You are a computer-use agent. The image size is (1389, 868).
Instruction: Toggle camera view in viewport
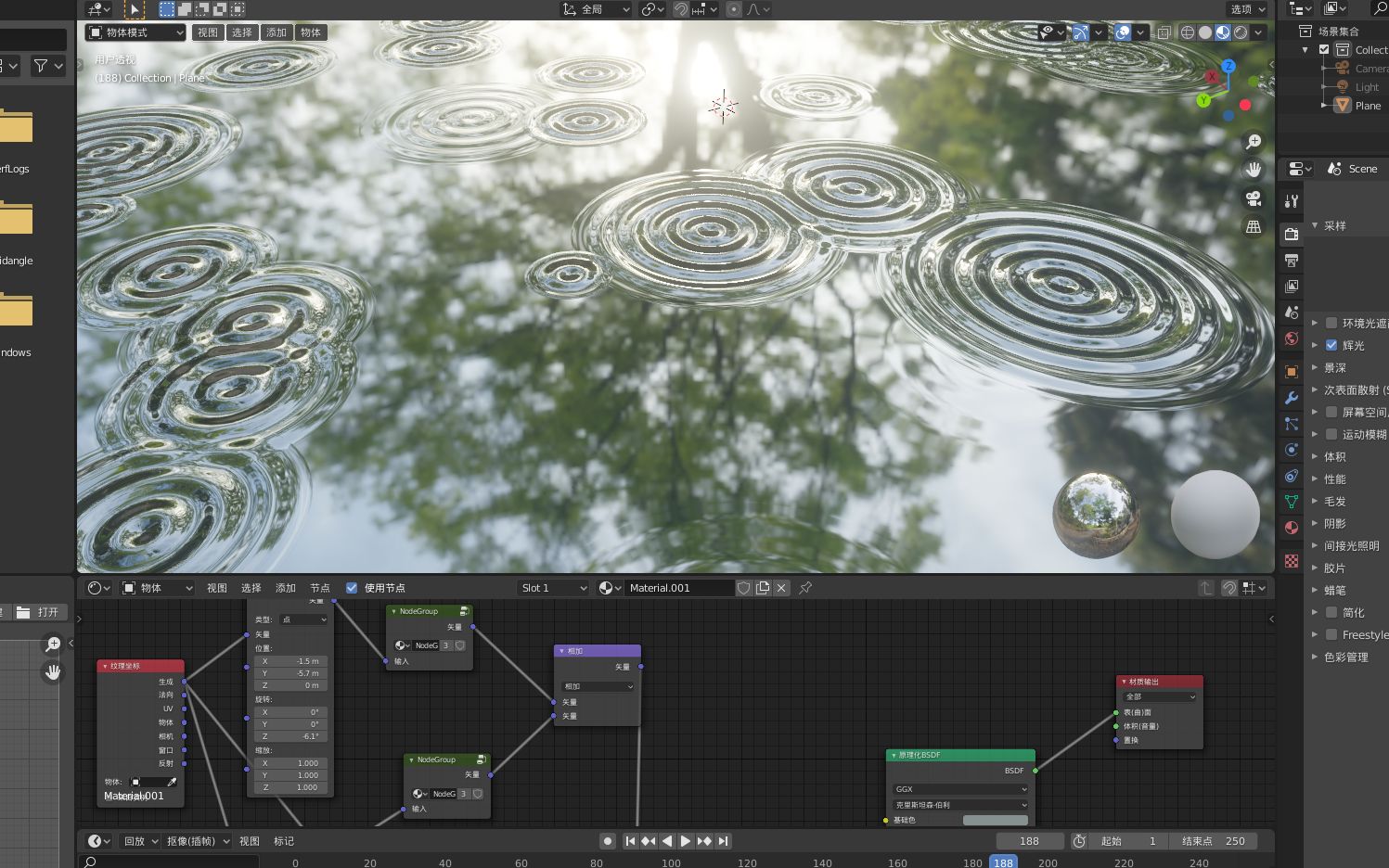[1254, 198]
